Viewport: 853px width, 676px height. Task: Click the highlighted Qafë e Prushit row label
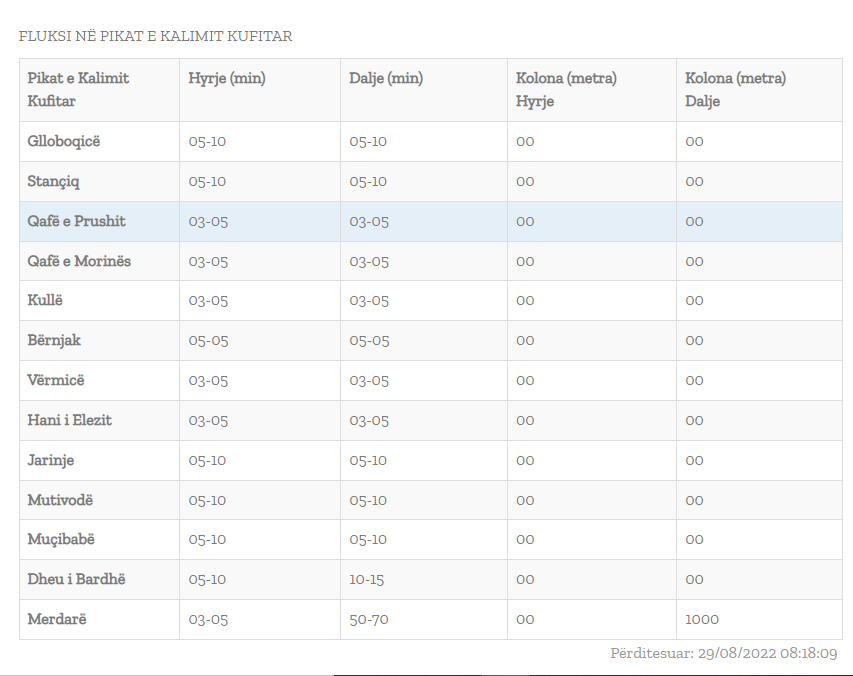[76, 221]
